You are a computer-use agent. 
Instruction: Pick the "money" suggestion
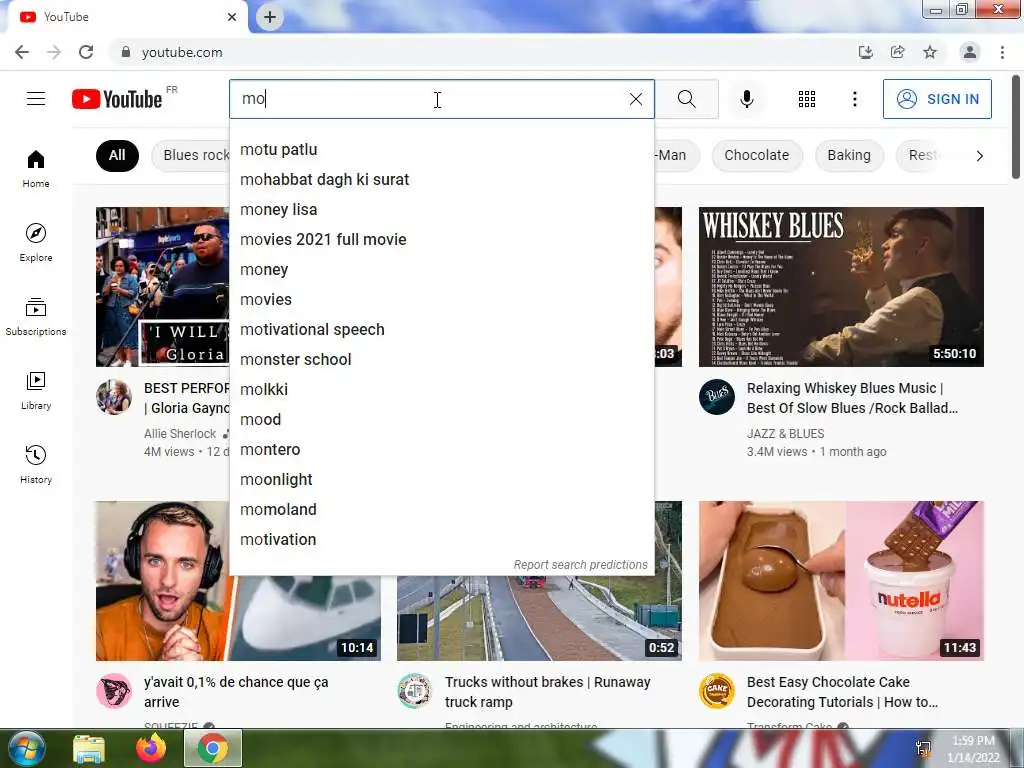(x=441, y=270)
